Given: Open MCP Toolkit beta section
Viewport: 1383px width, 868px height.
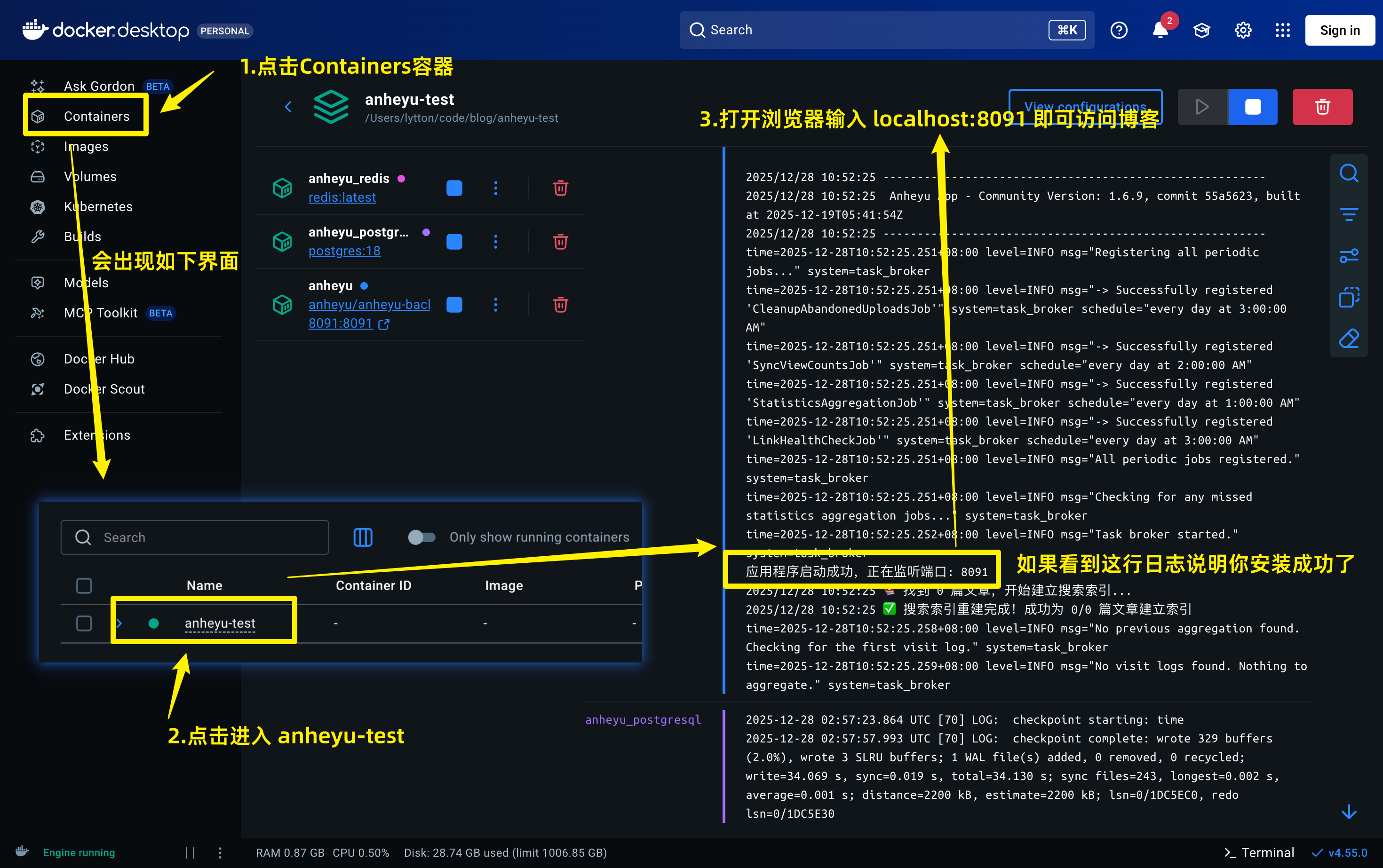Looking at the screenshot, I should pyautogui.click(x=101, y=313).
